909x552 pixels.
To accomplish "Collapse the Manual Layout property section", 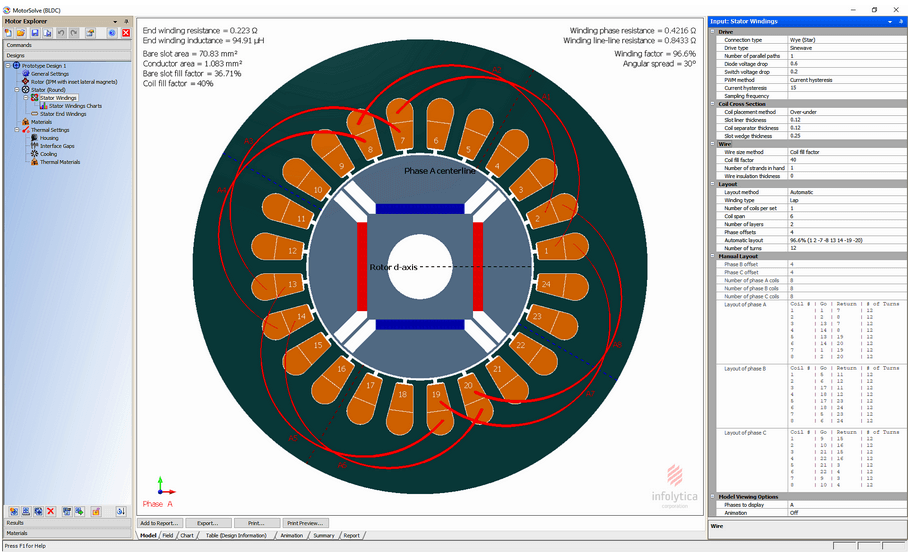I will click(x=712, y=256).
